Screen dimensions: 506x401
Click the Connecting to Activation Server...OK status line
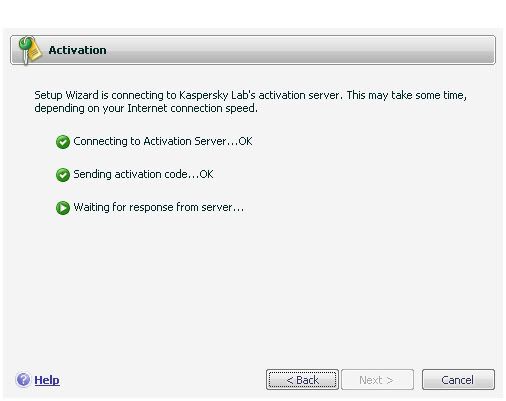click(163, 141)
